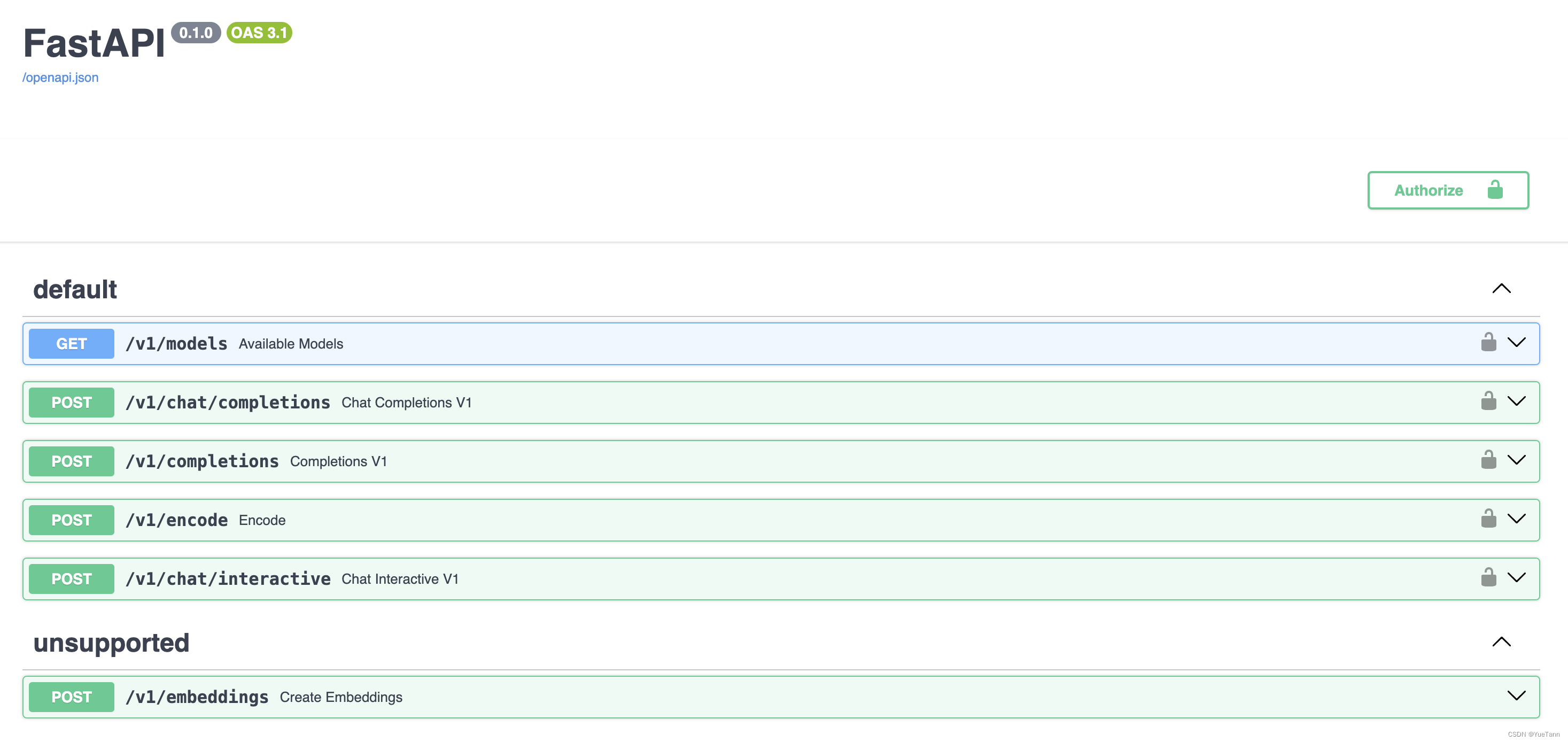Click the lock icon on /v1/chat/interactive row
This screenshot has height=742, width=1568.
[x=1488, y=577]
